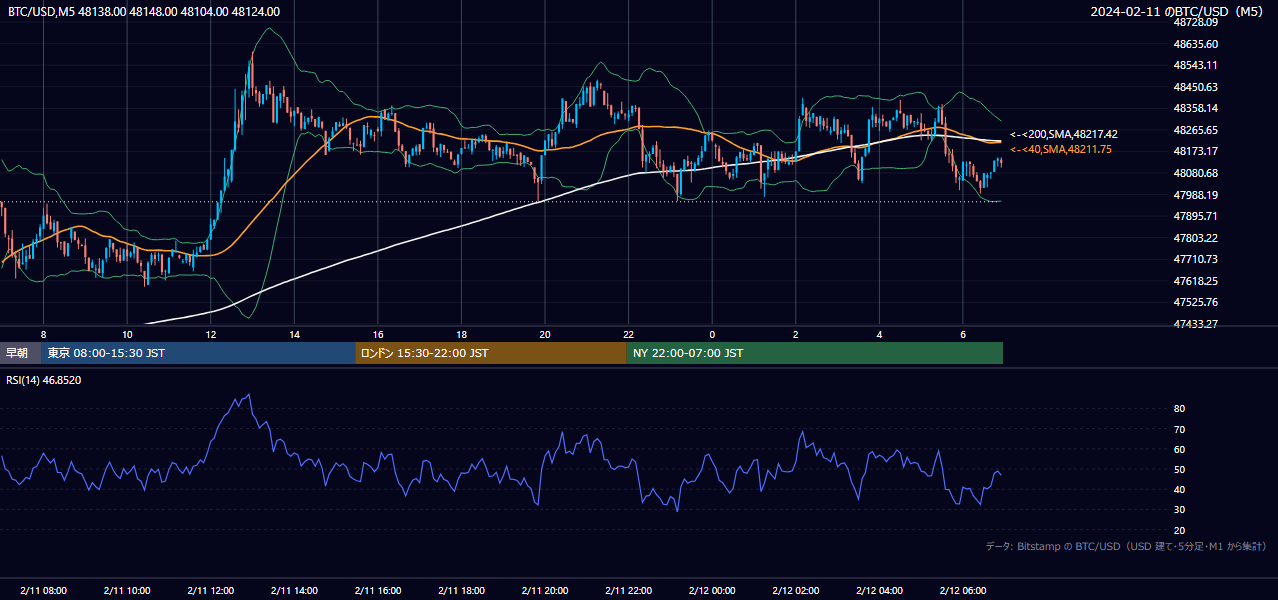This screenshot has width=1278, height=600.
Task: Click RSI scale value 50
Action: click(x=1180, y=469)
